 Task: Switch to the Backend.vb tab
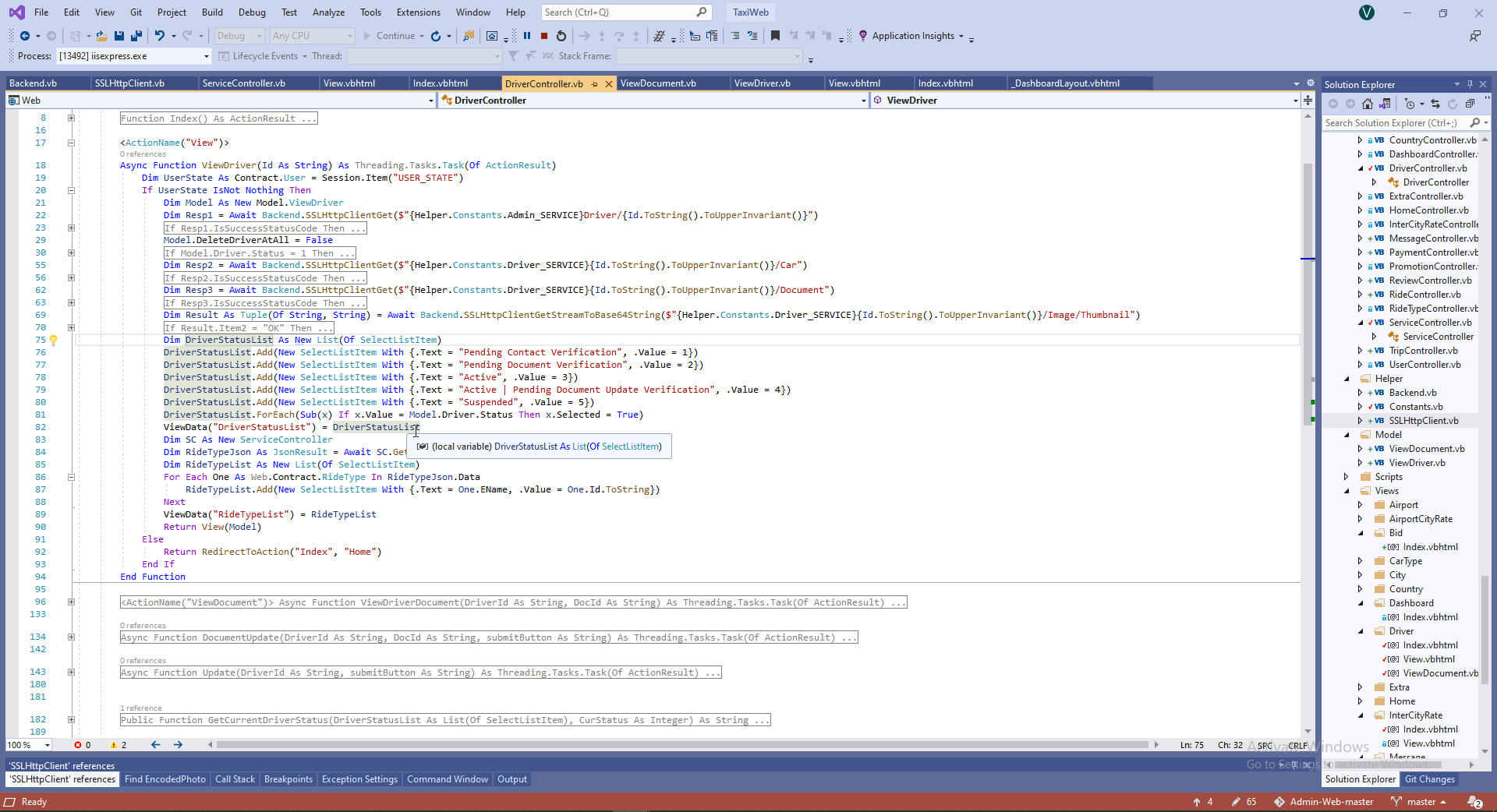33,83
